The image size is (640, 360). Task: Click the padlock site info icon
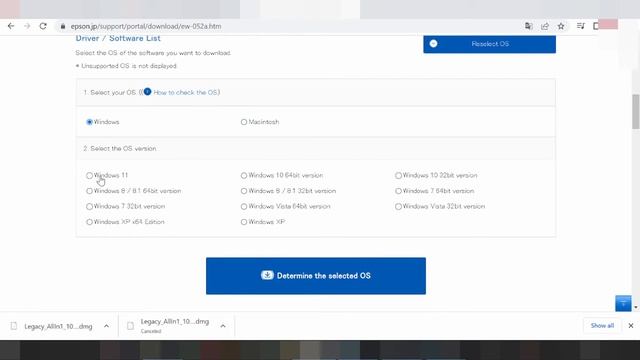pos(62,26)
